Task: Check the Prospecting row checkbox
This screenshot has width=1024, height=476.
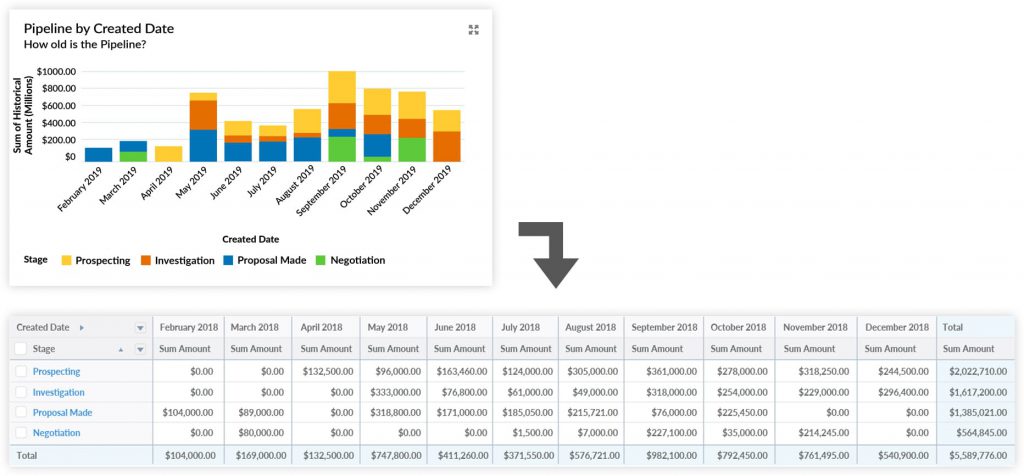Action: coord(21,371)
